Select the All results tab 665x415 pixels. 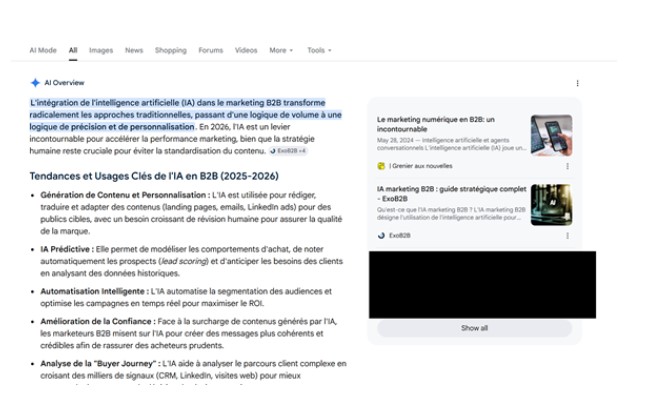(x=73, y=50)
